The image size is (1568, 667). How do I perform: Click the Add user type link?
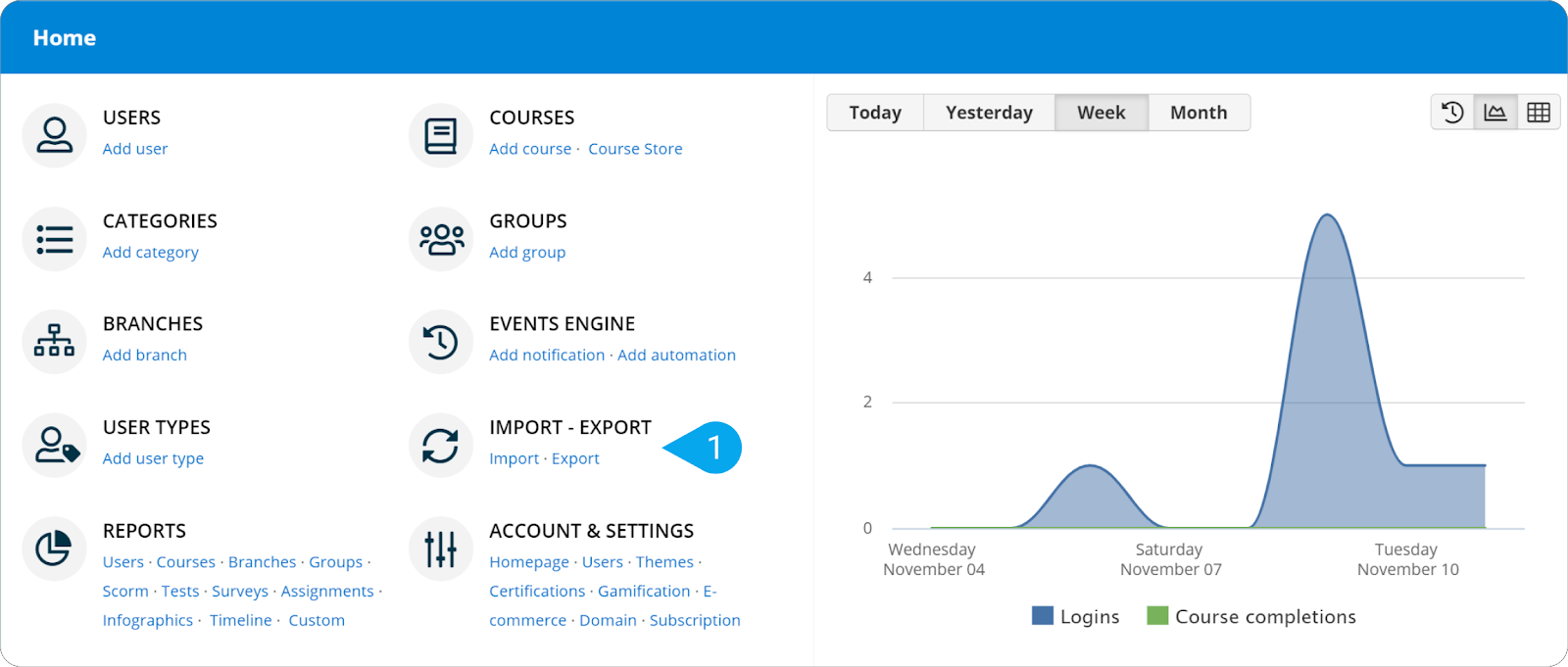[x=154, y=458]
